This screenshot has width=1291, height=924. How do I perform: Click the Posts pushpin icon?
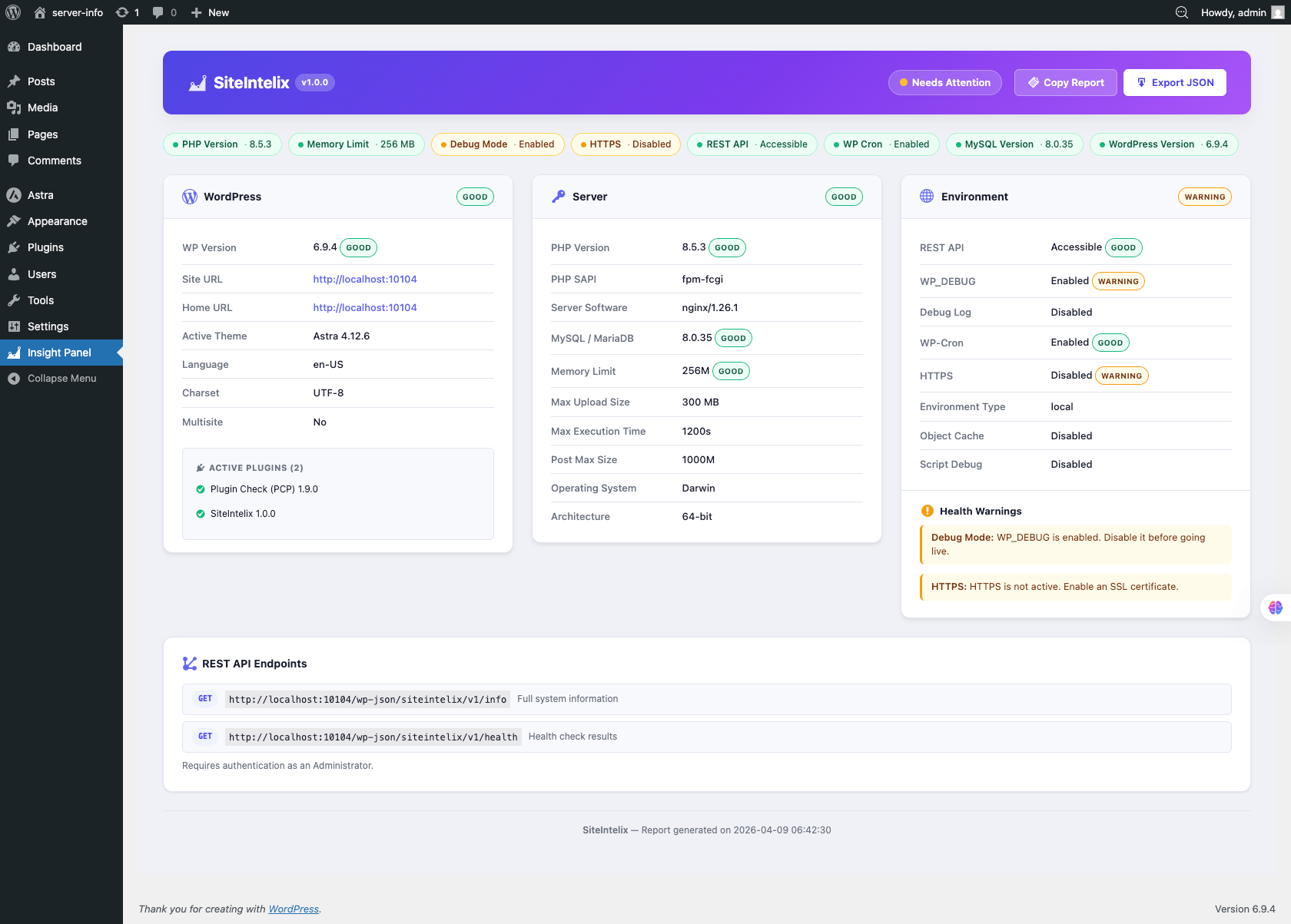point(14,81)
